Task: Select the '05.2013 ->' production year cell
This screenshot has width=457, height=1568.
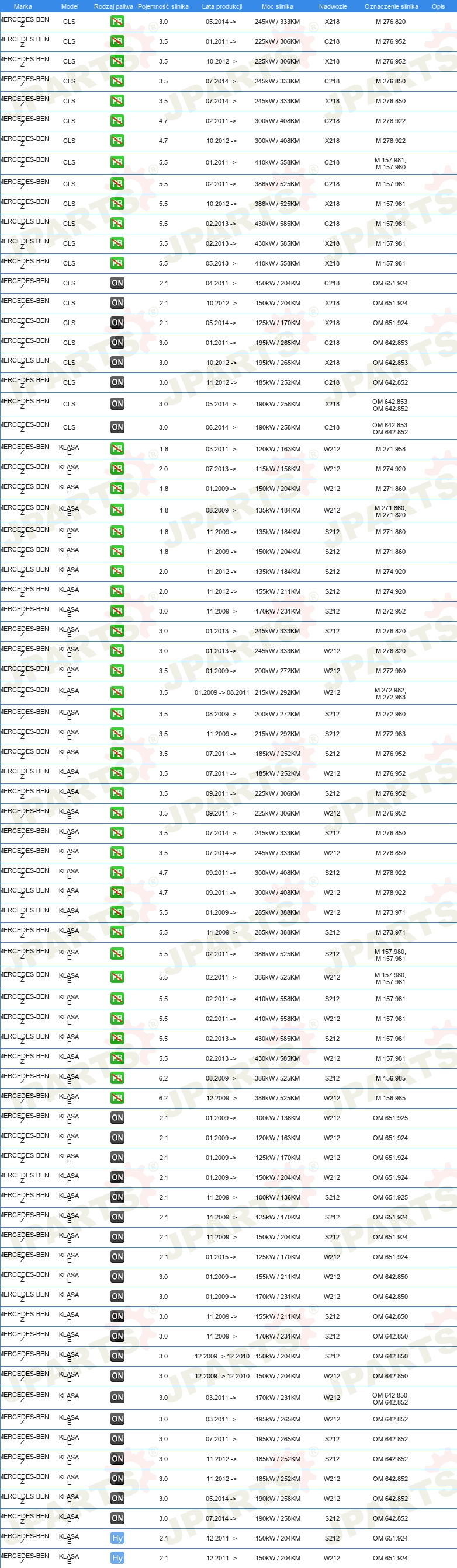Action: click(x=220, y=263)
